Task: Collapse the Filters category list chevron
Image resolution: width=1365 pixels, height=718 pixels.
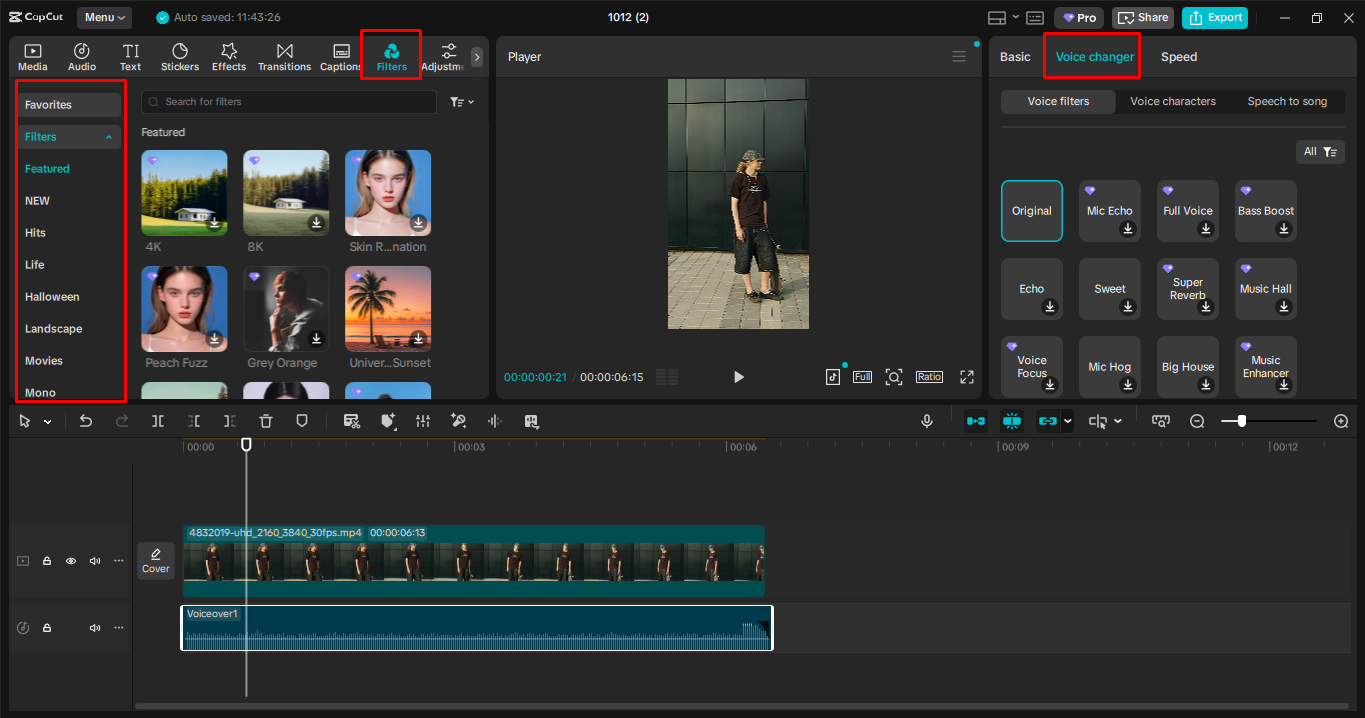Action: [x=108, y=136]
